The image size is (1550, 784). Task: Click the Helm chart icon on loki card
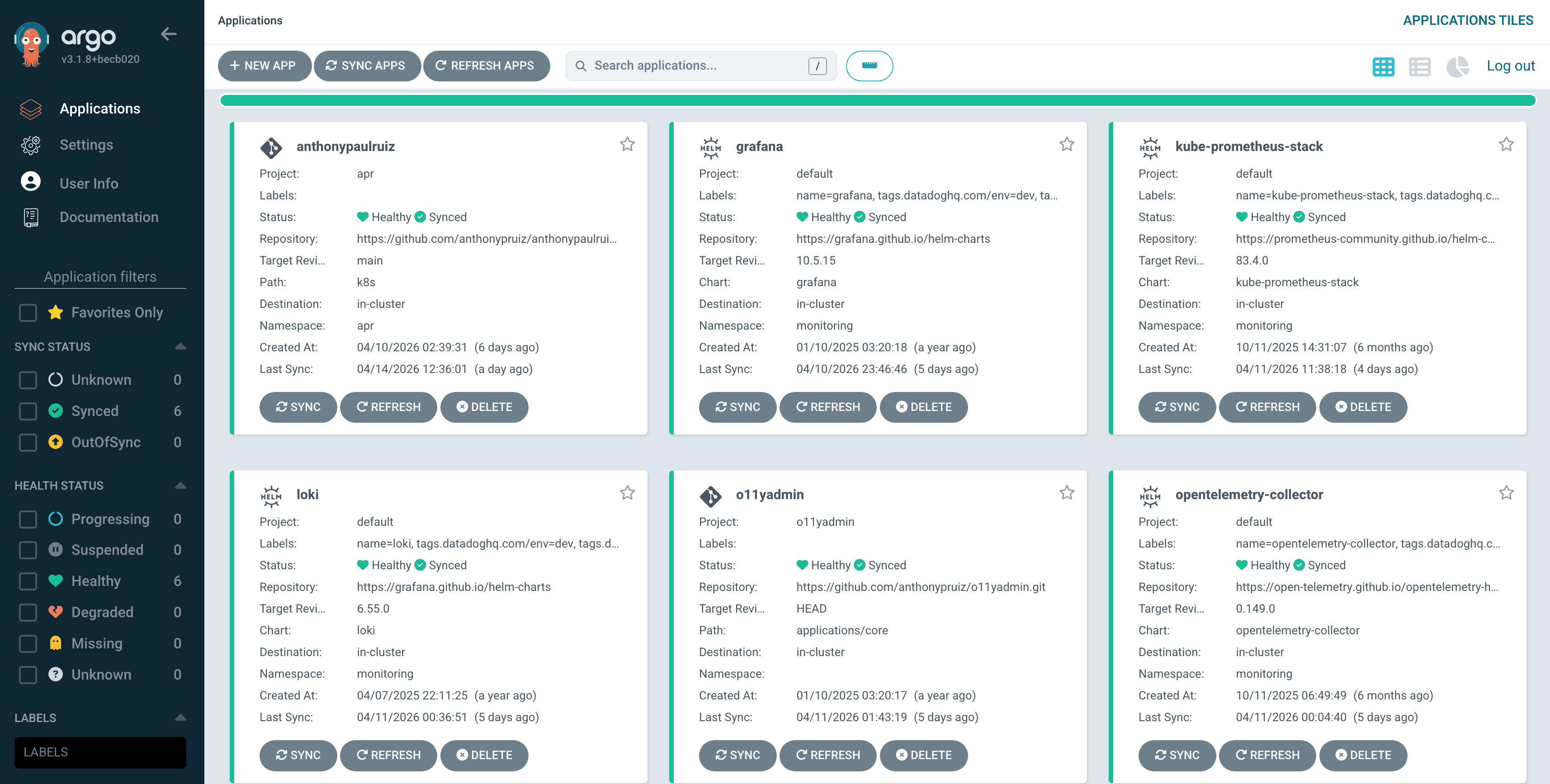tap(272, 495)
